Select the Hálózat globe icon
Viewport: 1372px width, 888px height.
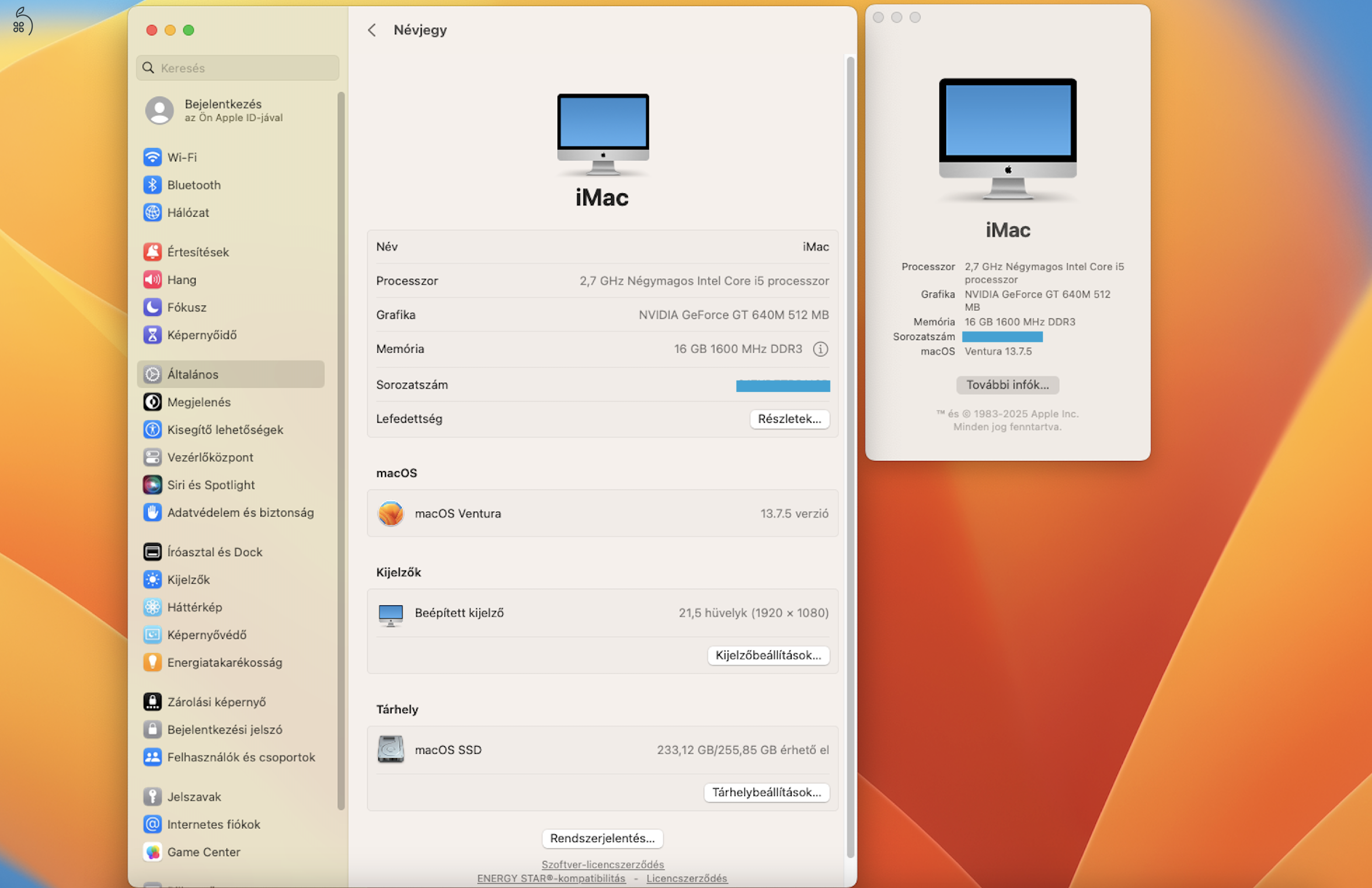152,212
